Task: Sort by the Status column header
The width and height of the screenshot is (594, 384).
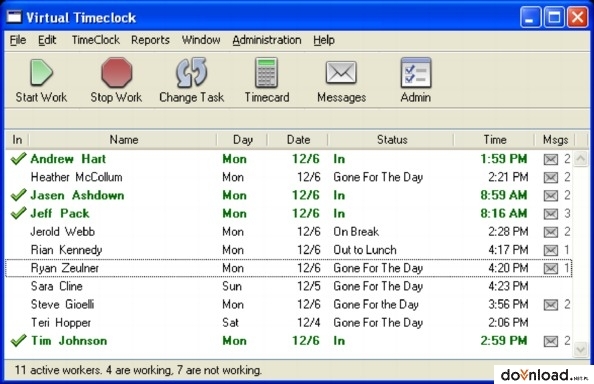Action: pos(392,140)
